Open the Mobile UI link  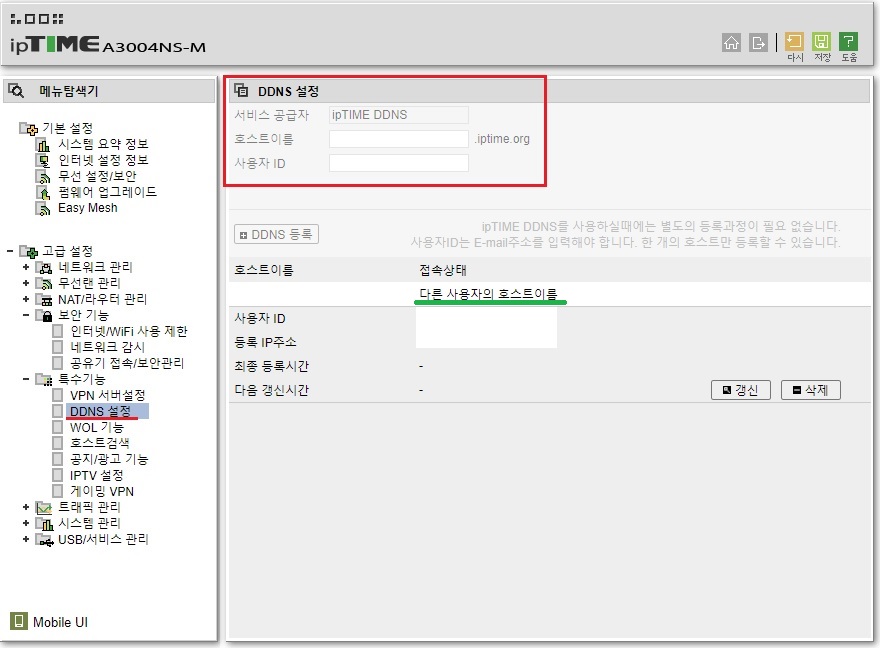click(60, 622)
